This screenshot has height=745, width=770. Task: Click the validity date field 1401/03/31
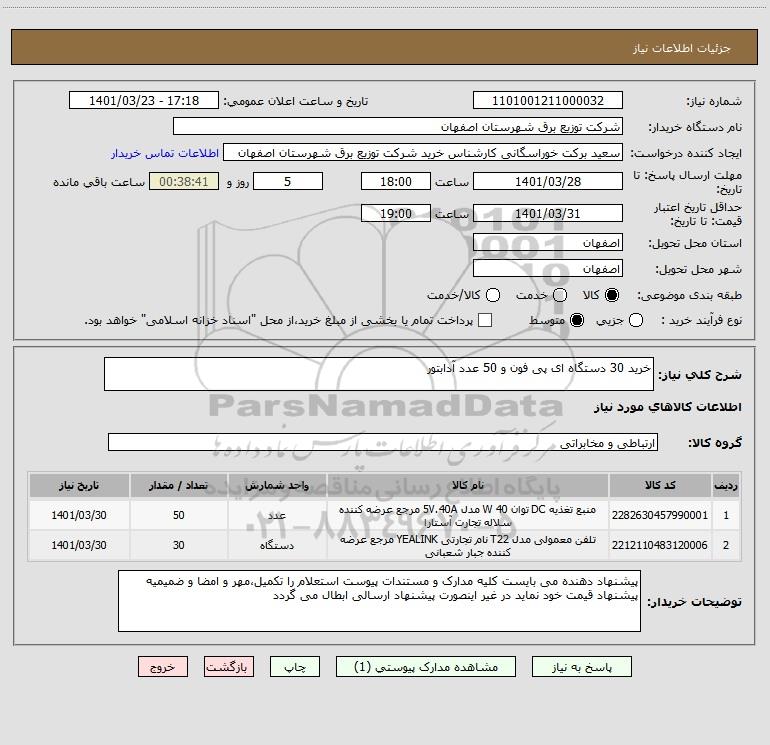coord(548,213)
